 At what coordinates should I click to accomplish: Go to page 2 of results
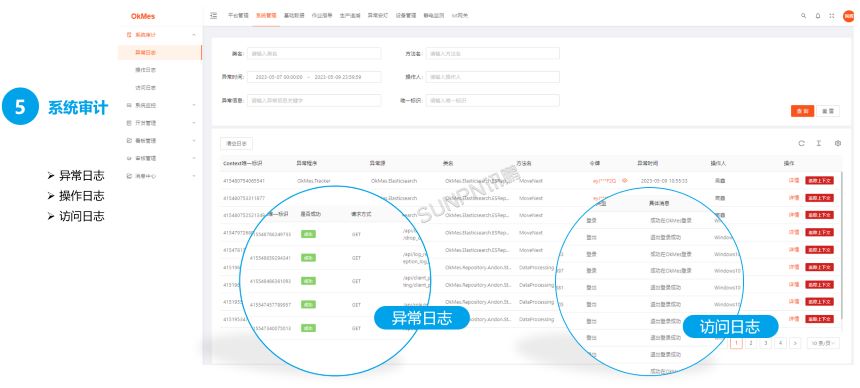coord(751,343)
